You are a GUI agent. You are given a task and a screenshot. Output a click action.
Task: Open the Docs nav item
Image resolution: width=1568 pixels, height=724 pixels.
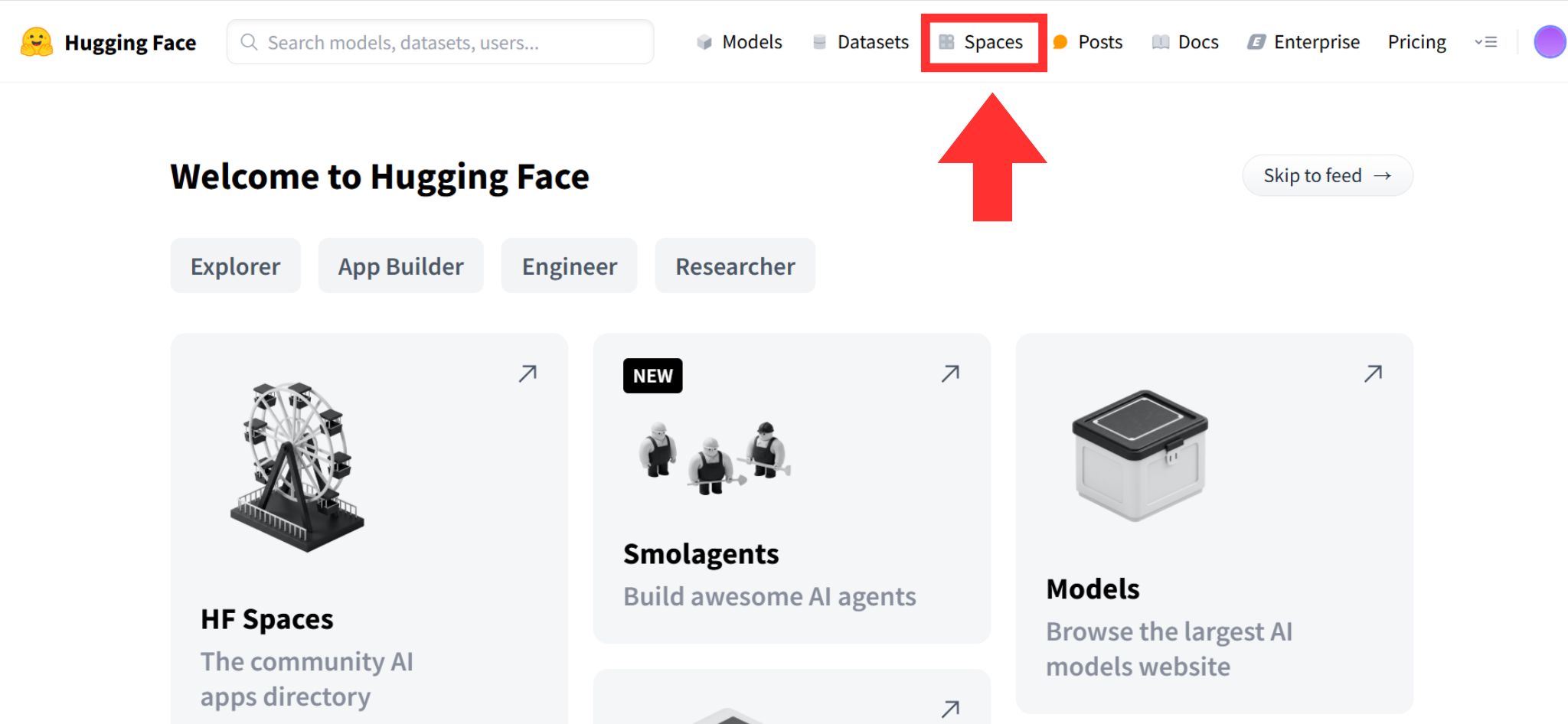1185,42
